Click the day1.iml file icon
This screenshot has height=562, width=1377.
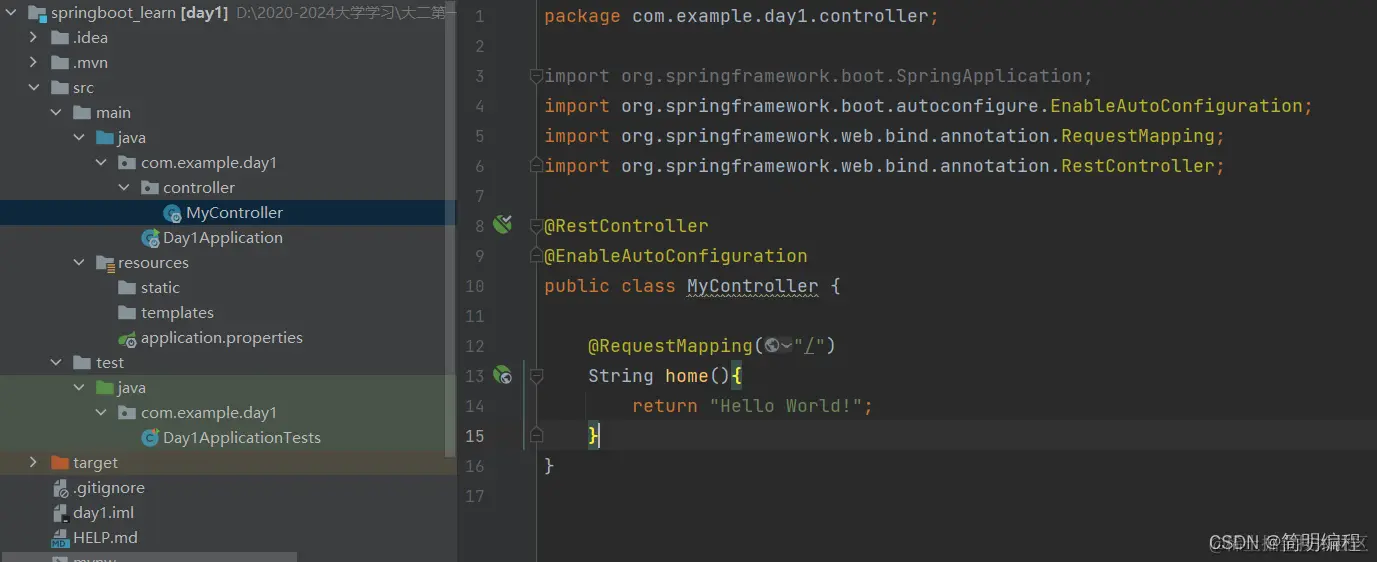click(60, 513)
